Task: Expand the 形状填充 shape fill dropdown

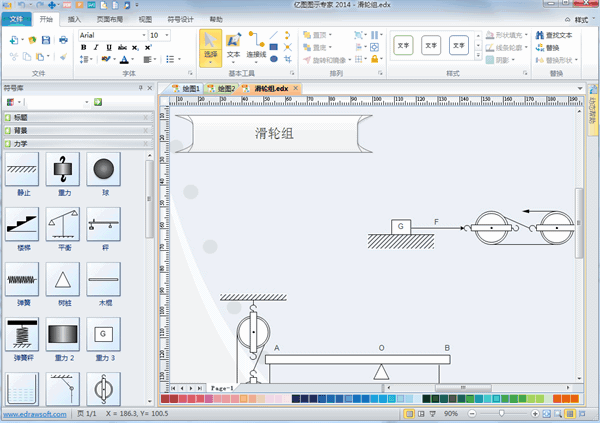Action: click(526, 35)
